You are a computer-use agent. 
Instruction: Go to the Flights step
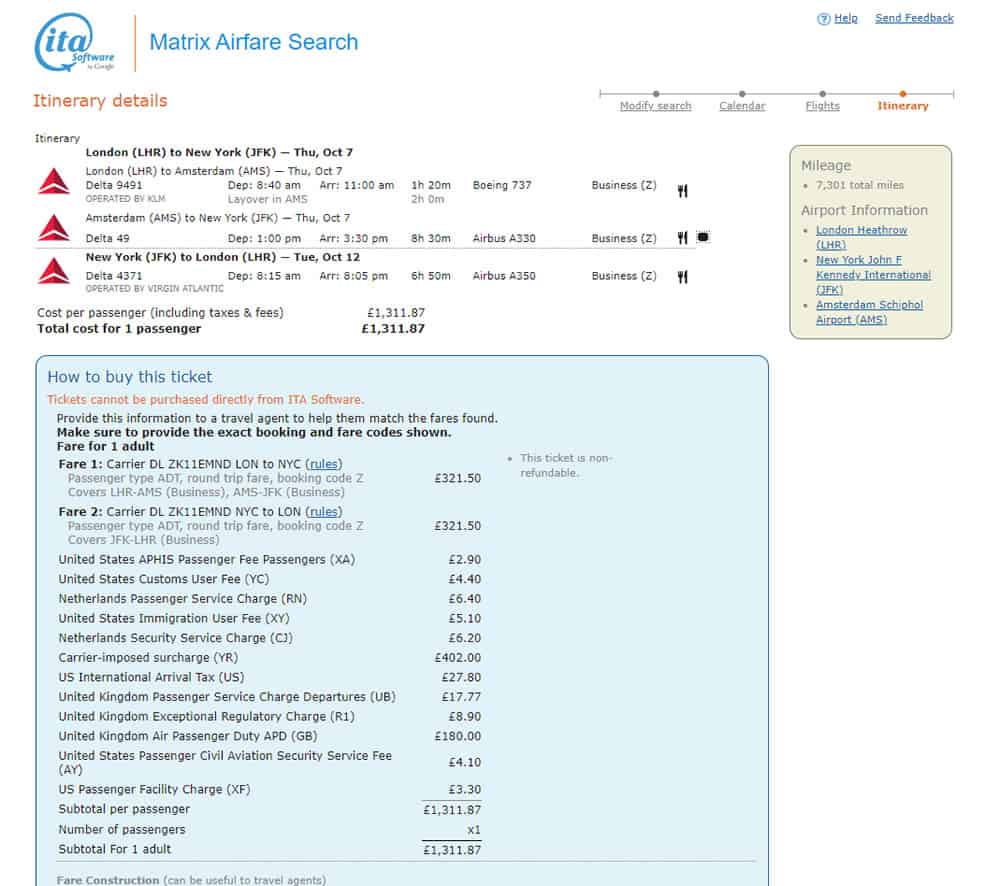point(822,106)
